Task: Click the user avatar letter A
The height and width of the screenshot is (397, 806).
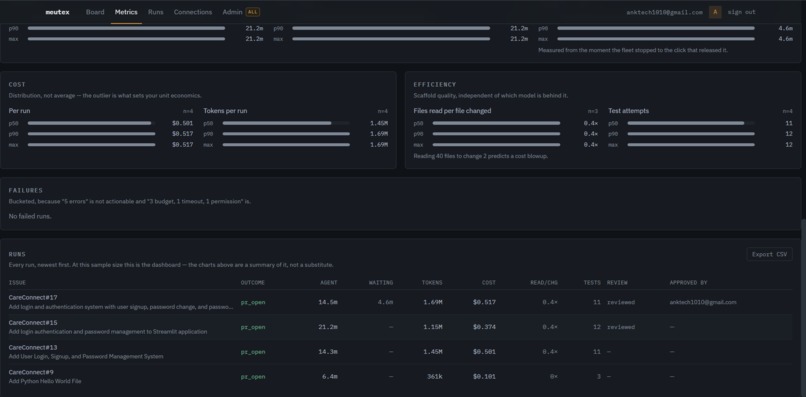Action: [x=715, y=12]
